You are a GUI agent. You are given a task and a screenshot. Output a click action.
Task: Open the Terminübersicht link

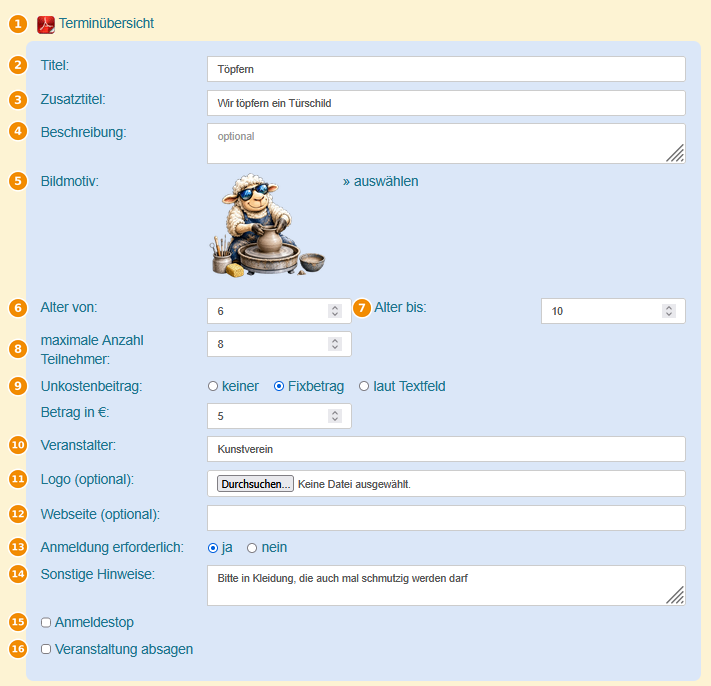pos(106,23)
